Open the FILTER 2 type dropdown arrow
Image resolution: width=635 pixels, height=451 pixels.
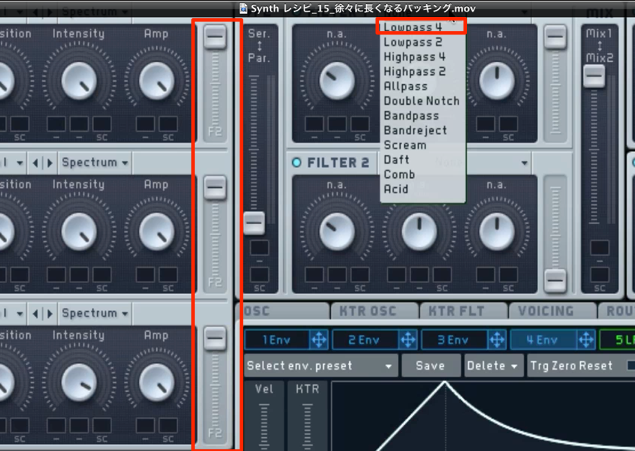pyautogui.click(x=524, y=163)
